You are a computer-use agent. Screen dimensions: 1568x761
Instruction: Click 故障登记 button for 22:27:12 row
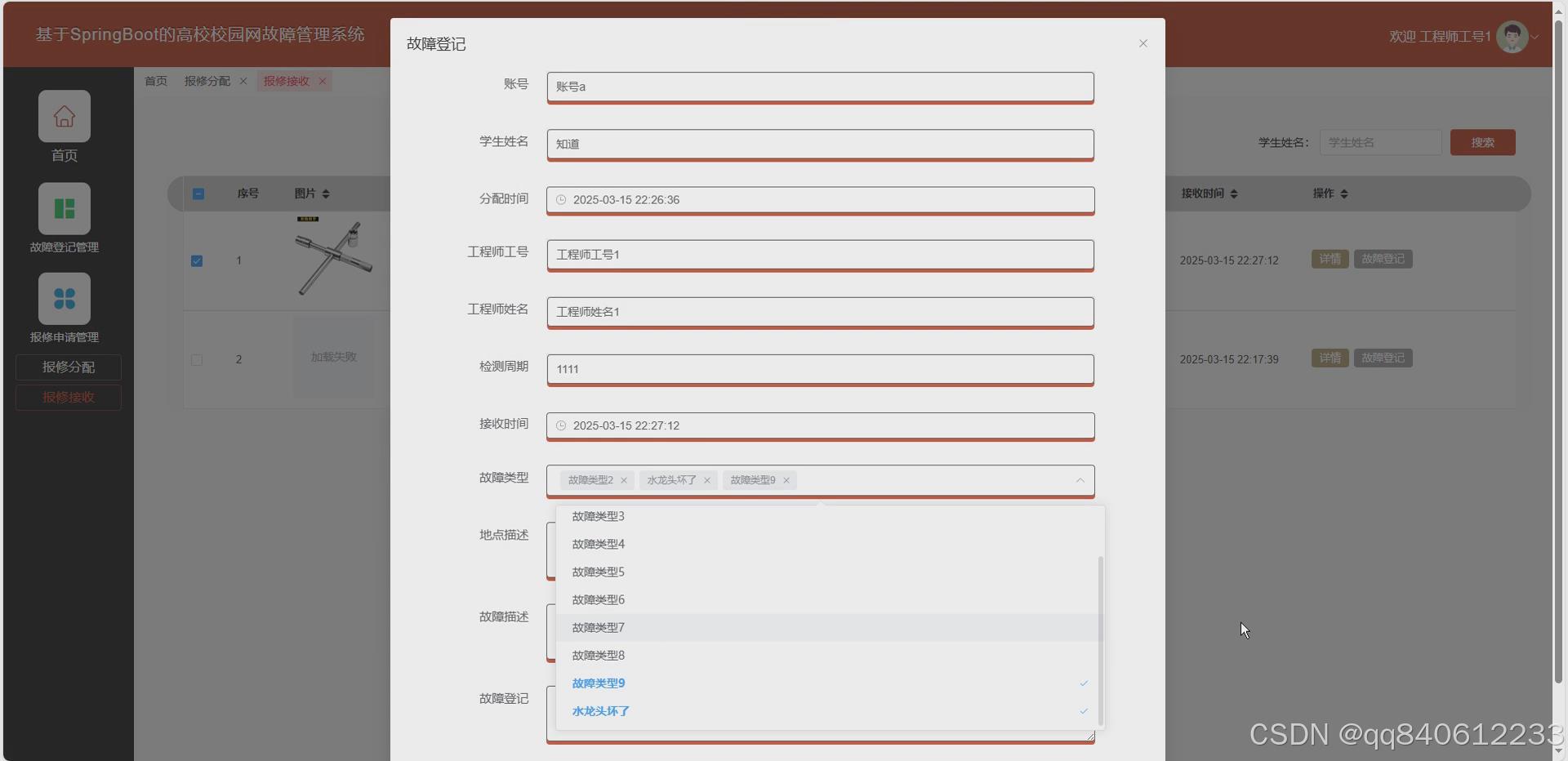[x=1383, y=259]
